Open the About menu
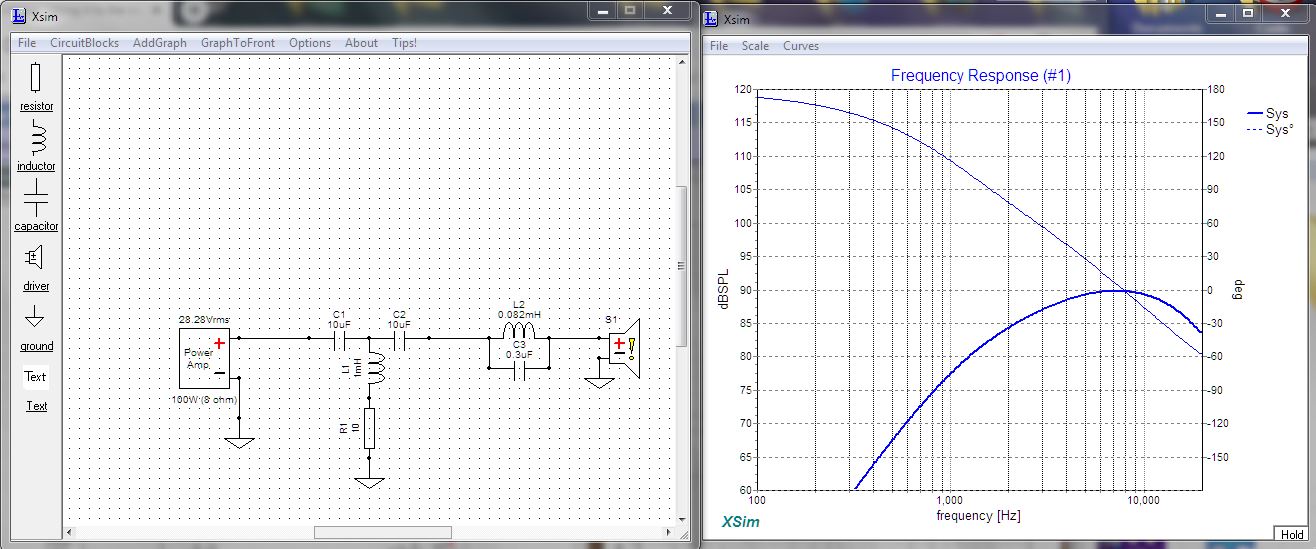1316x549 pixels. [361, 43]
